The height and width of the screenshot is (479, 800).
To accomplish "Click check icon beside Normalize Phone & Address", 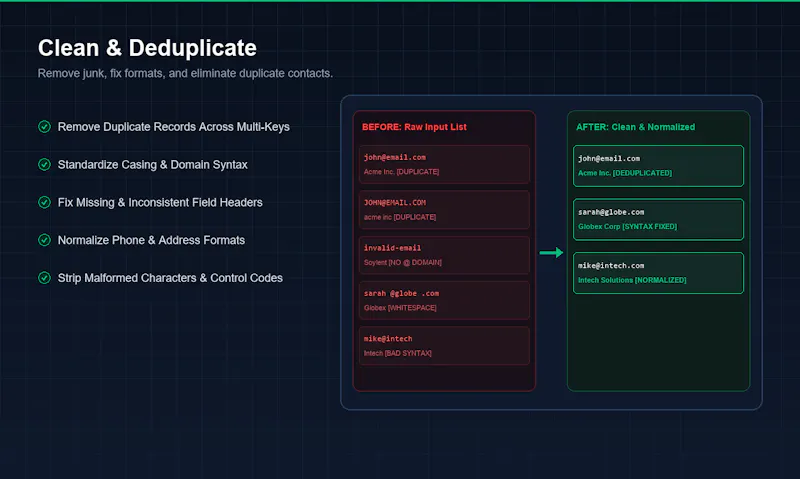I will 44,240.
